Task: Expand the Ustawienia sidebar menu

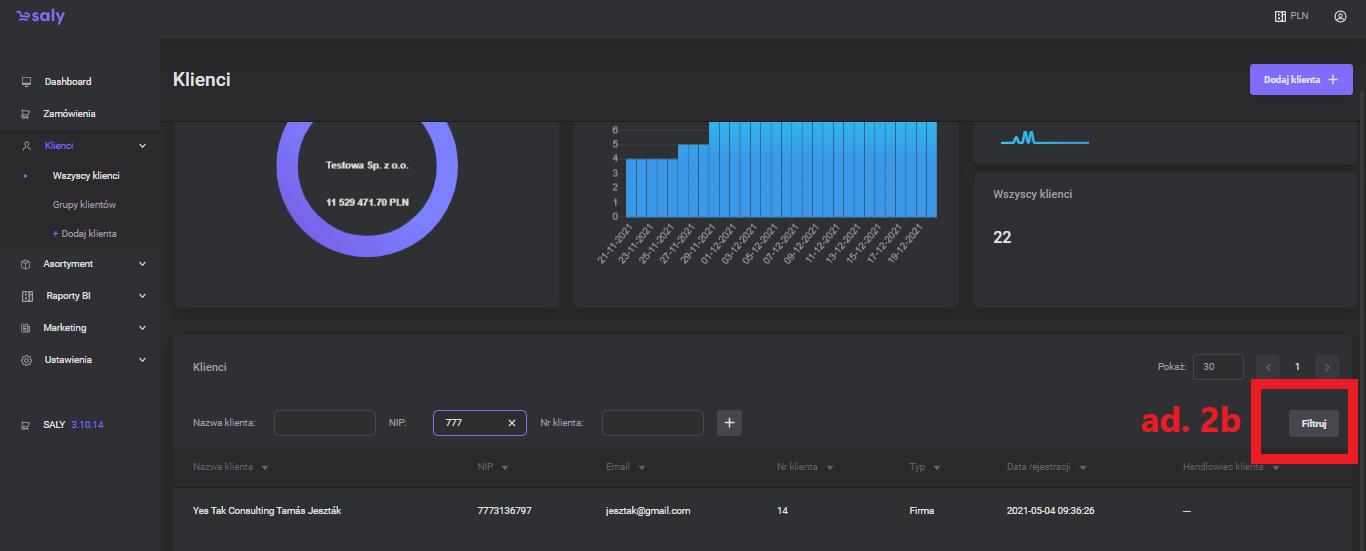Action: pyautogui.click(x=142, y=360)
